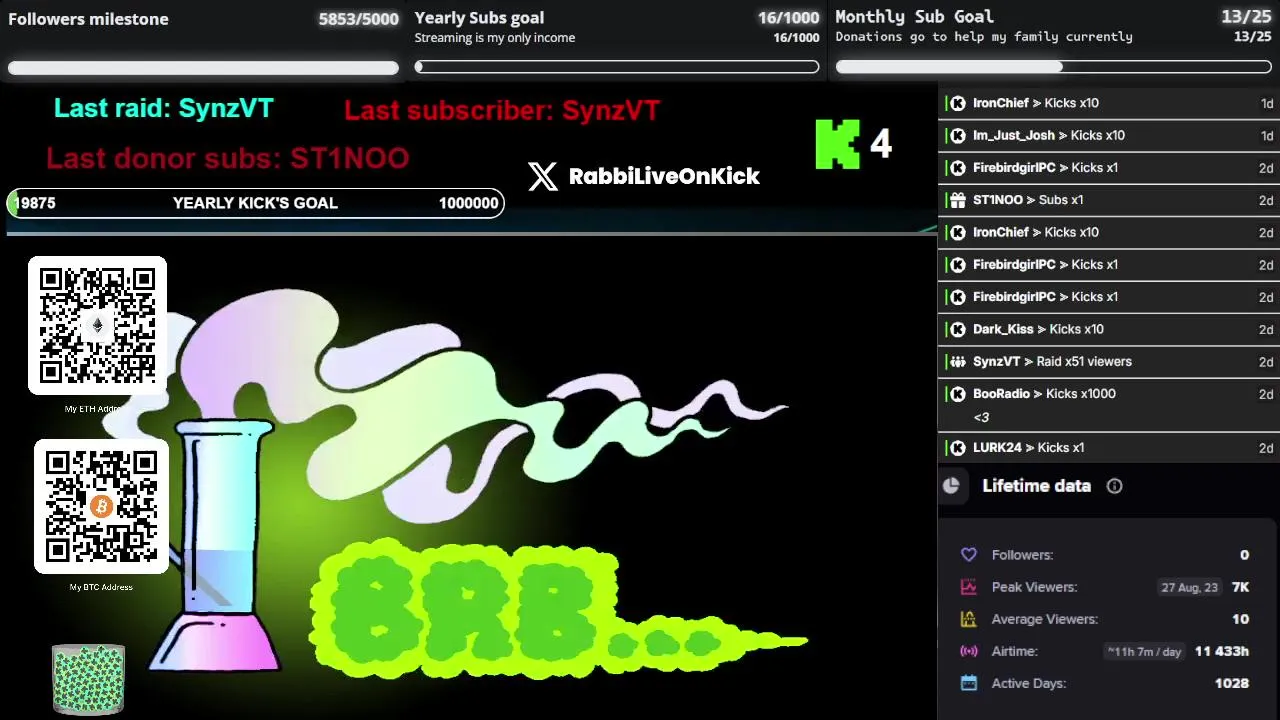Select the LURK24 Kicks x1 event

point(1109,448)
